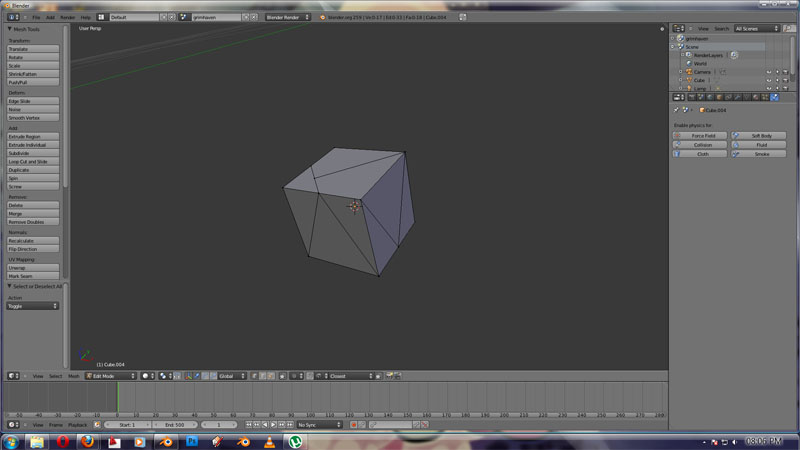Select face select mode icon
The width and height of the screenshot is (800, 450).
pyautogui.click(x=270, y=376)
